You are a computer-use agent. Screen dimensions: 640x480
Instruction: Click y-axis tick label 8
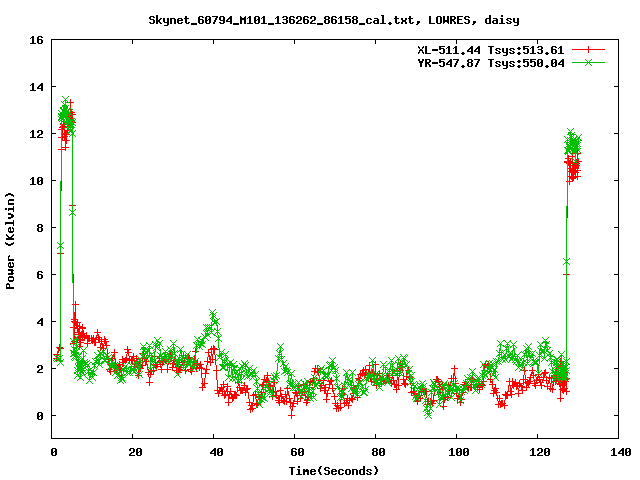click(x=40, y=228)
